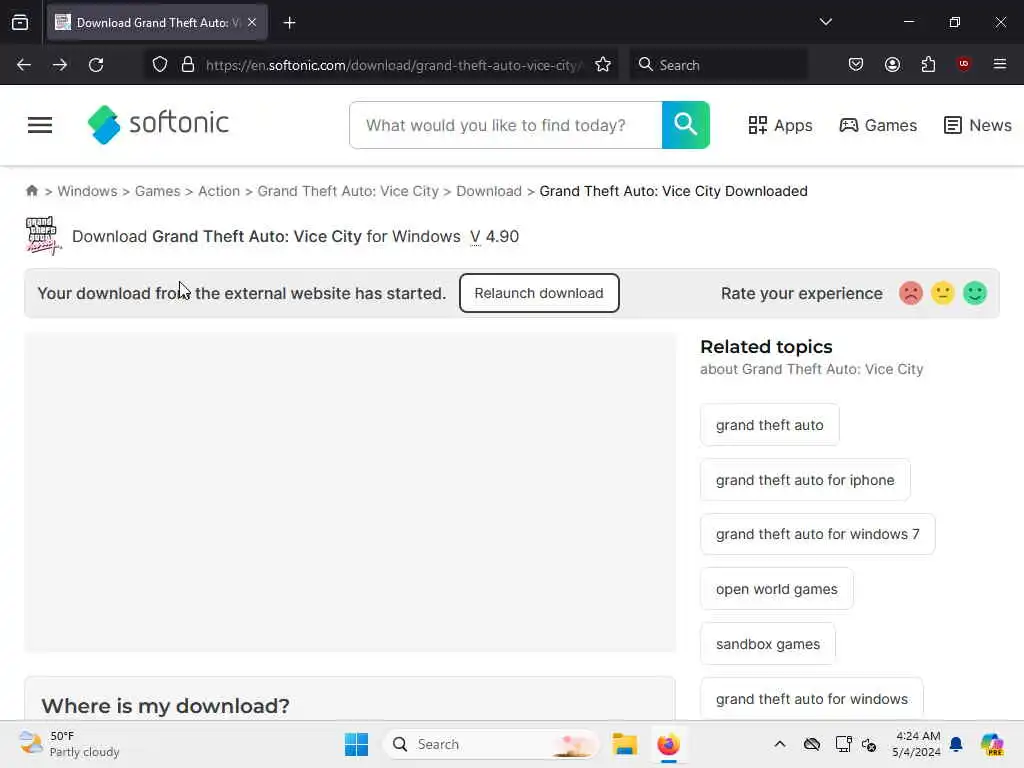Open the weather widget showing 50°F

click(x=69, y=744)
